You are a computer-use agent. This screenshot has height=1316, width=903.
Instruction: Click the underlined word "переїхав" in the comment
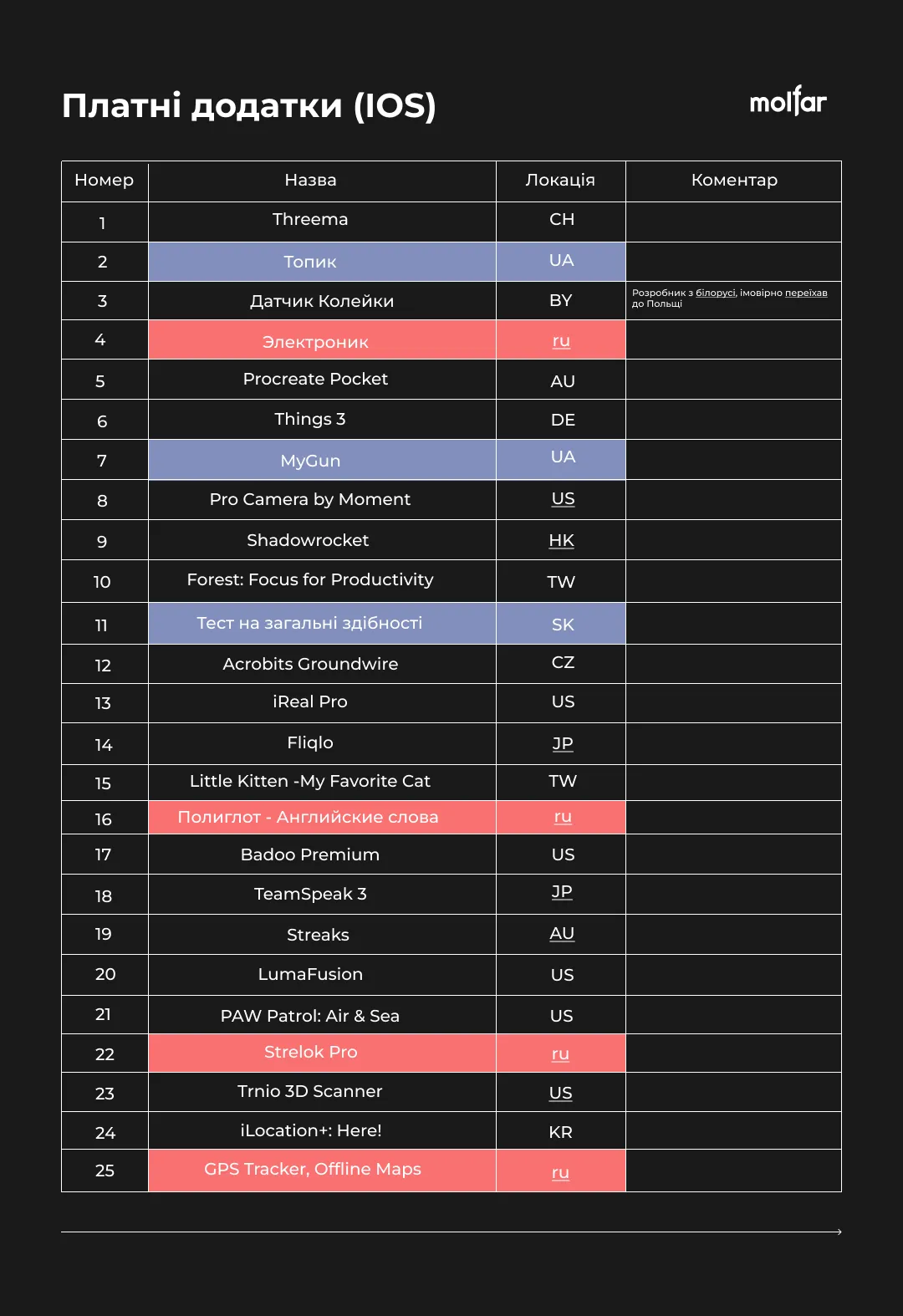(x=806, y=293)
